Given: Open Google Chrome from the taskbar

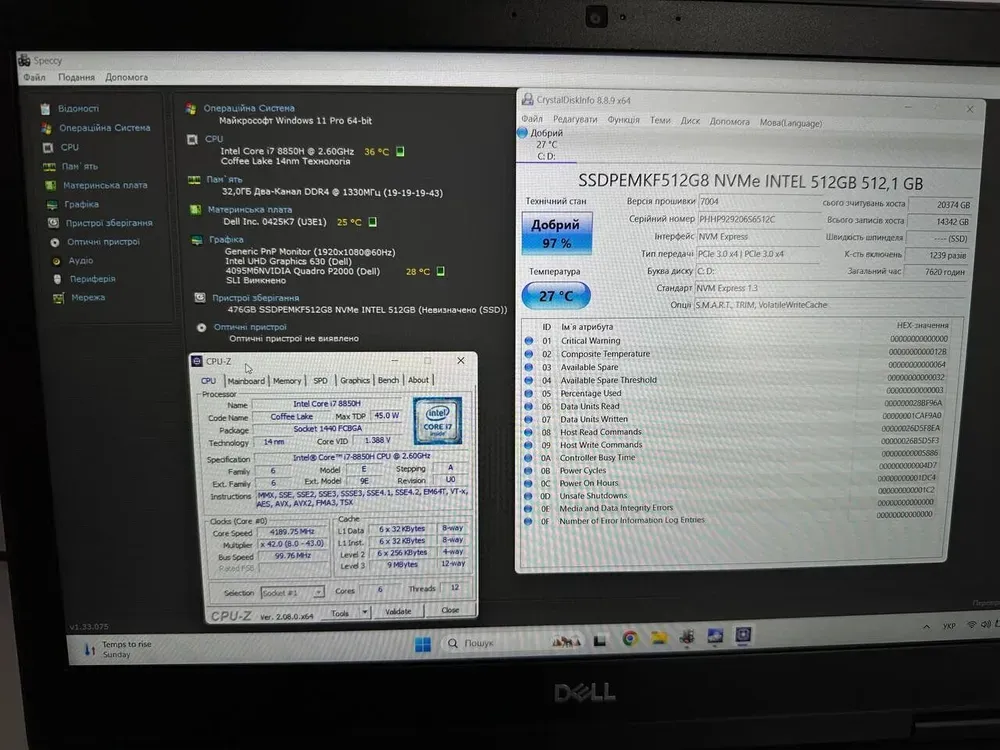Looking at the screenshot, I should (x=630, y=637).
